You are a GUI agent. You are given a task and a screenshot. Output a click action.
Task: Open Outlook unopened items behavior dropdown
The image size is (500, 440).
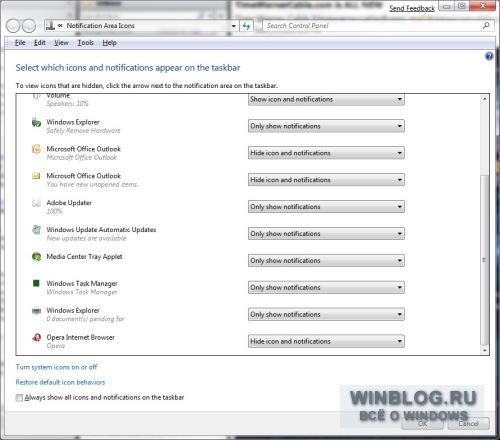click(326, 180)
